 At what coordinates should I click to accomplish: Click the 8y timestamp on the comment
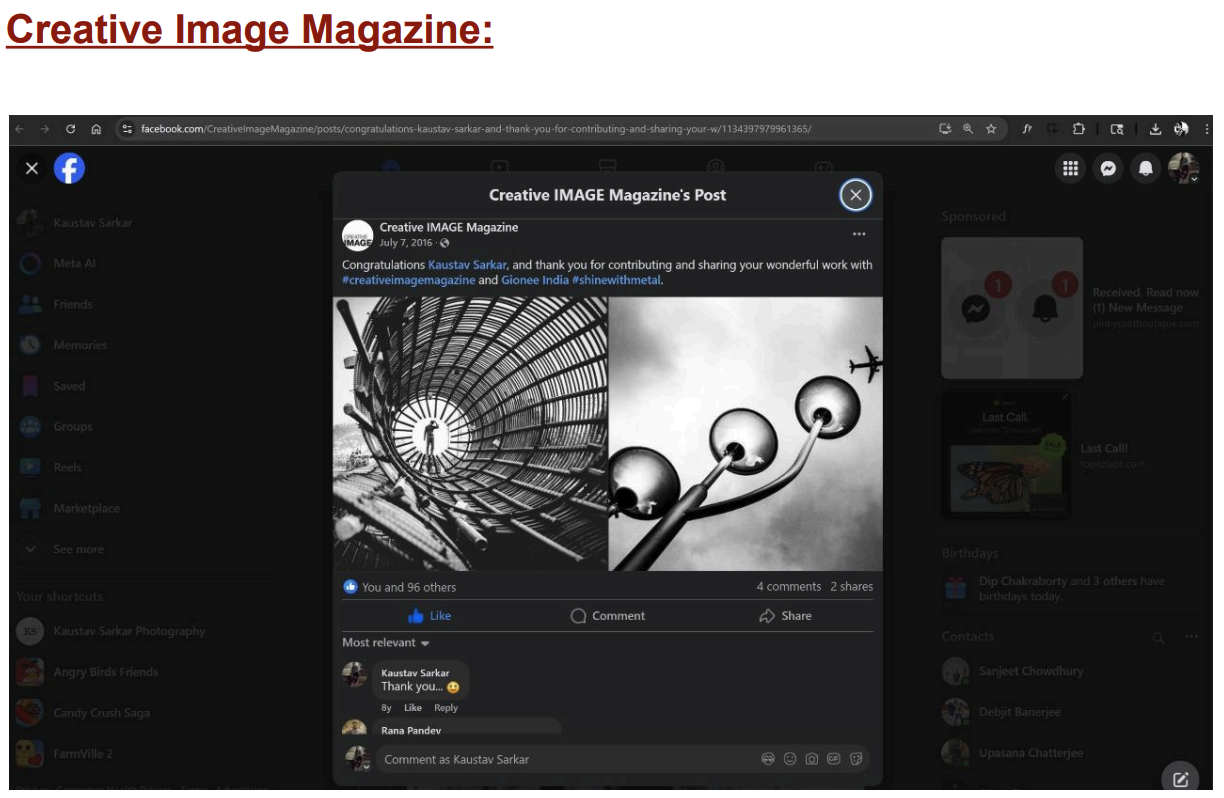(x=386, y=707)
